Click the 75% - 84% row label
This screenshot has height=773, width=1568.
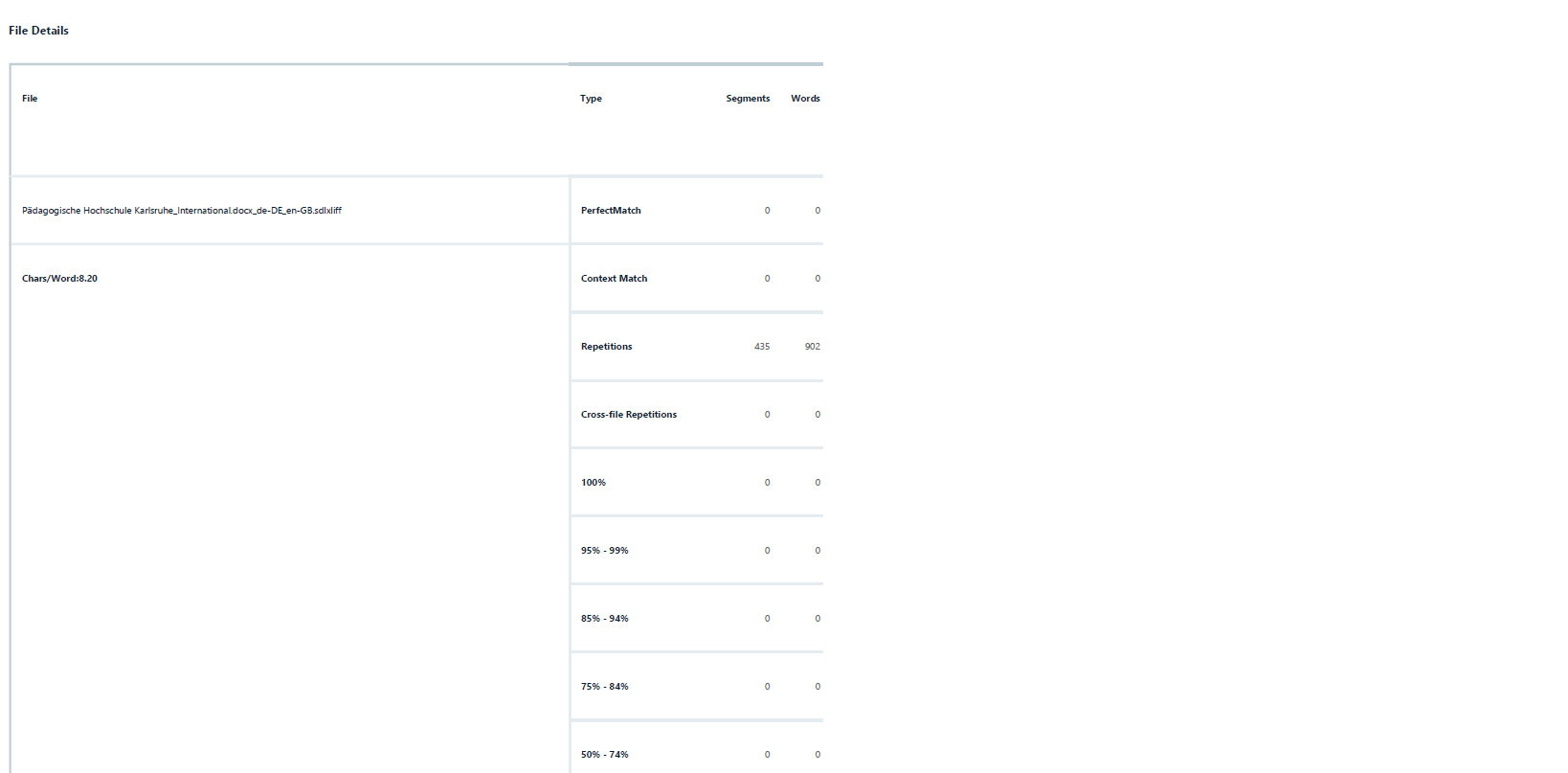point(605,687)
